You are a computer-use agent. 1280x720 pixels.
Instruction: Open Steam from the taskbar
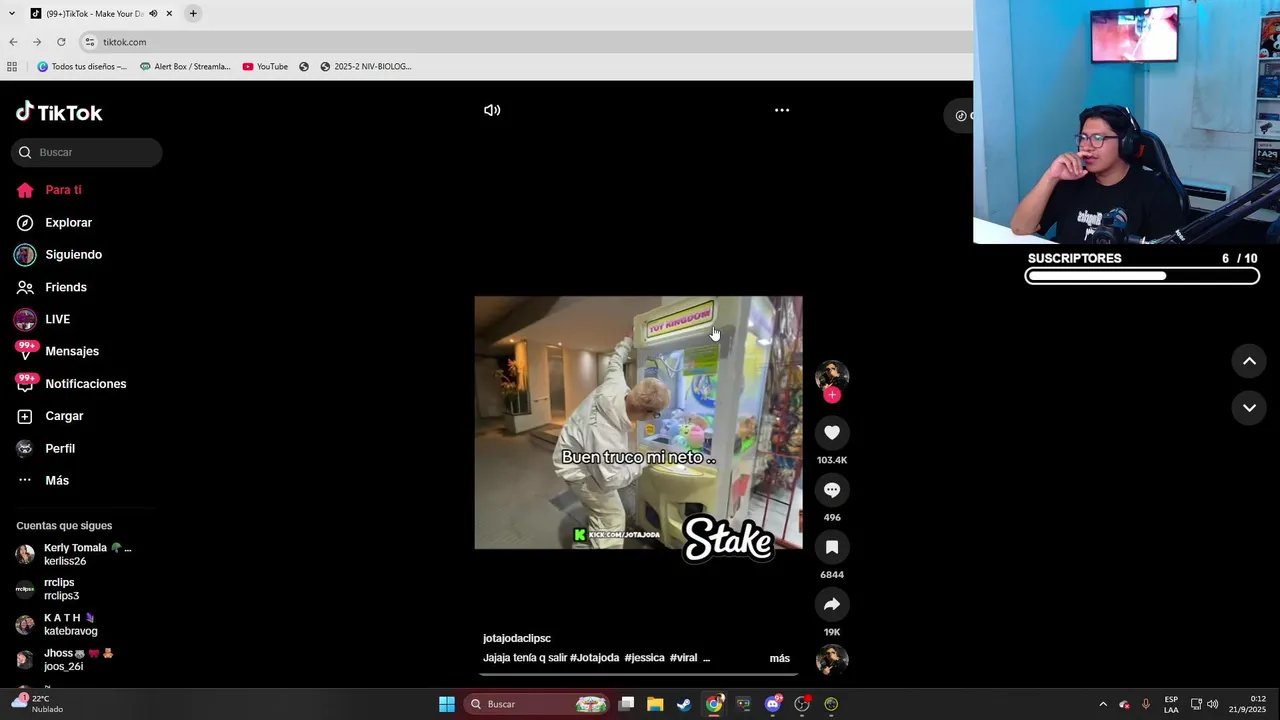click(x=684, y=704)
